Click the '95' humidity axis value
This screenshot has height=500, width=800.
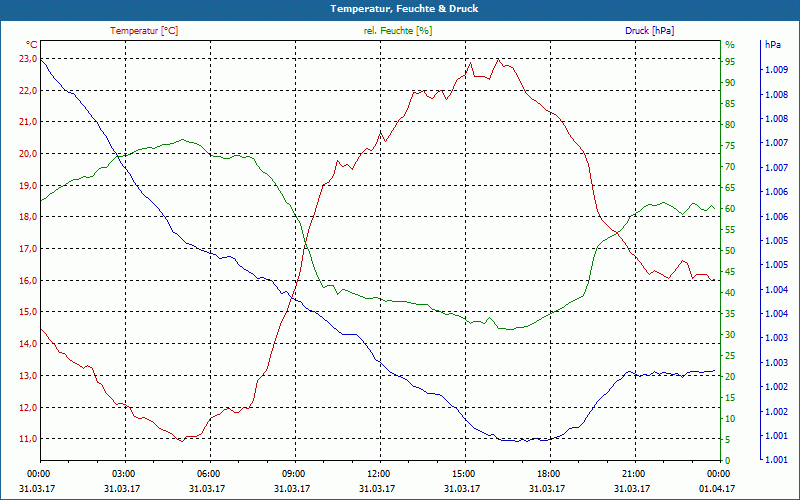(730, 62)
